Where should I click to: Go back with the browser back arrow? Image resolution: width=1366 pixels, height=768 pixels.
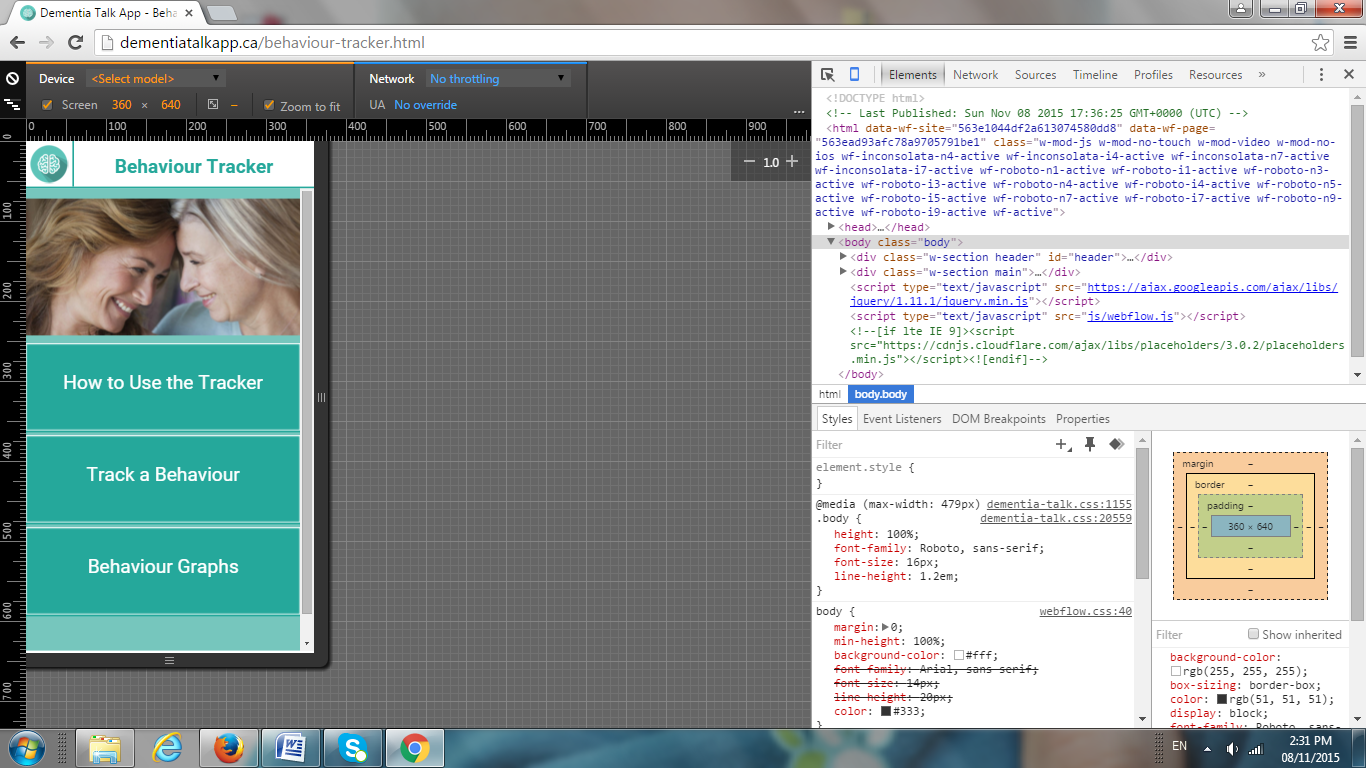pos(17,42)
